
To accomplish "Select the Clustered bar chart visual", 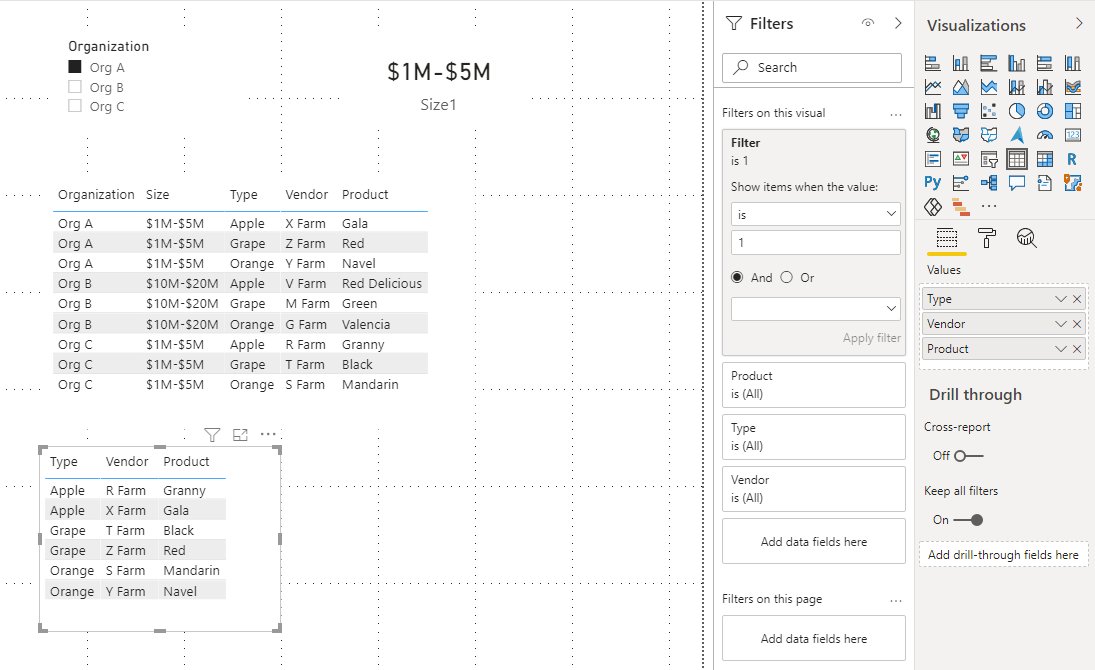I will (x=989, y=64).
